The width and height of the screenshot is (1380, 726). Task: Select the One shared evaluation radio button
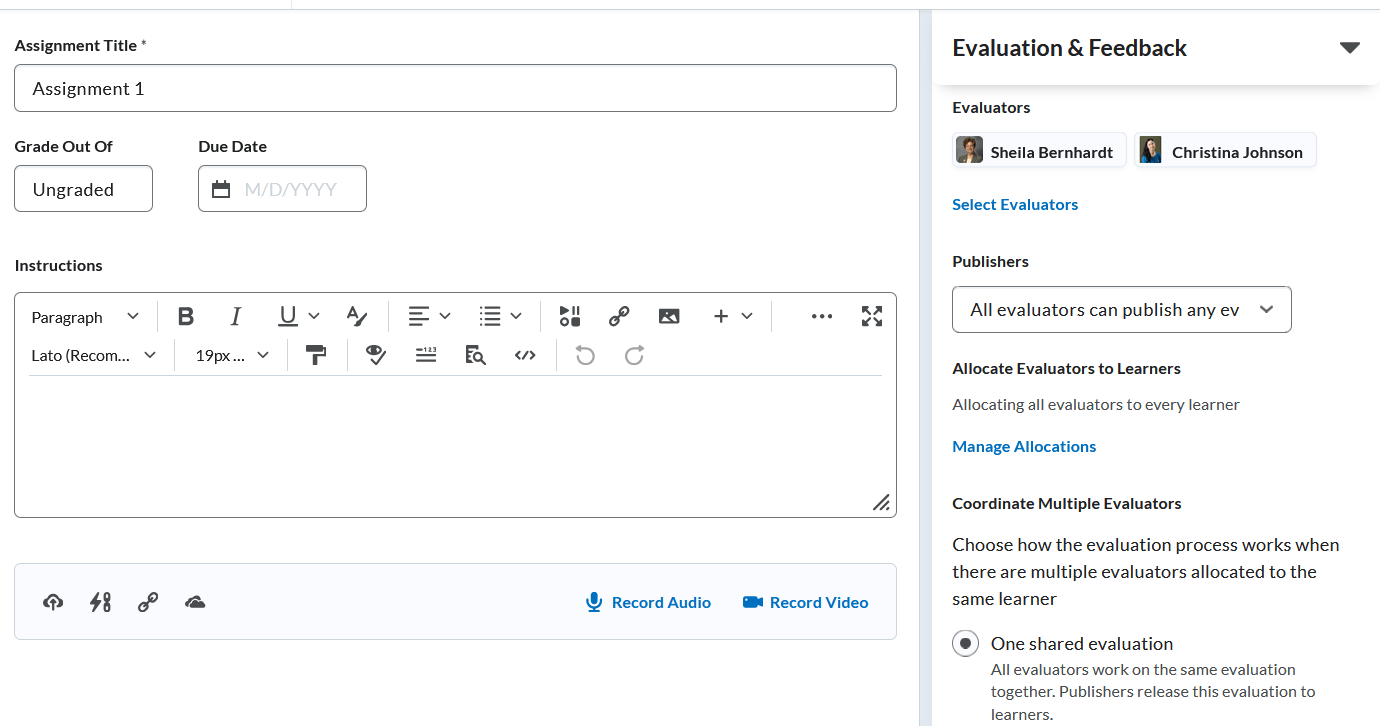(x=965, y=644)
